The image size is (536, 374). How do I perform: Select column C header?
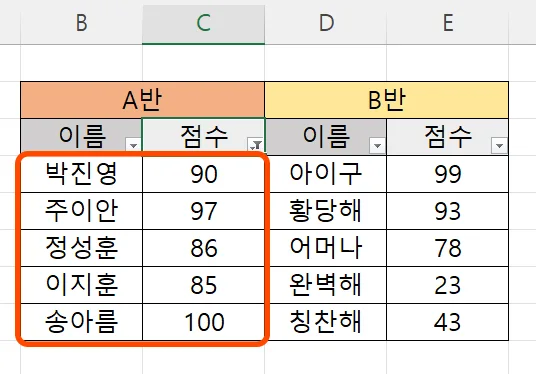coord(203,23)
